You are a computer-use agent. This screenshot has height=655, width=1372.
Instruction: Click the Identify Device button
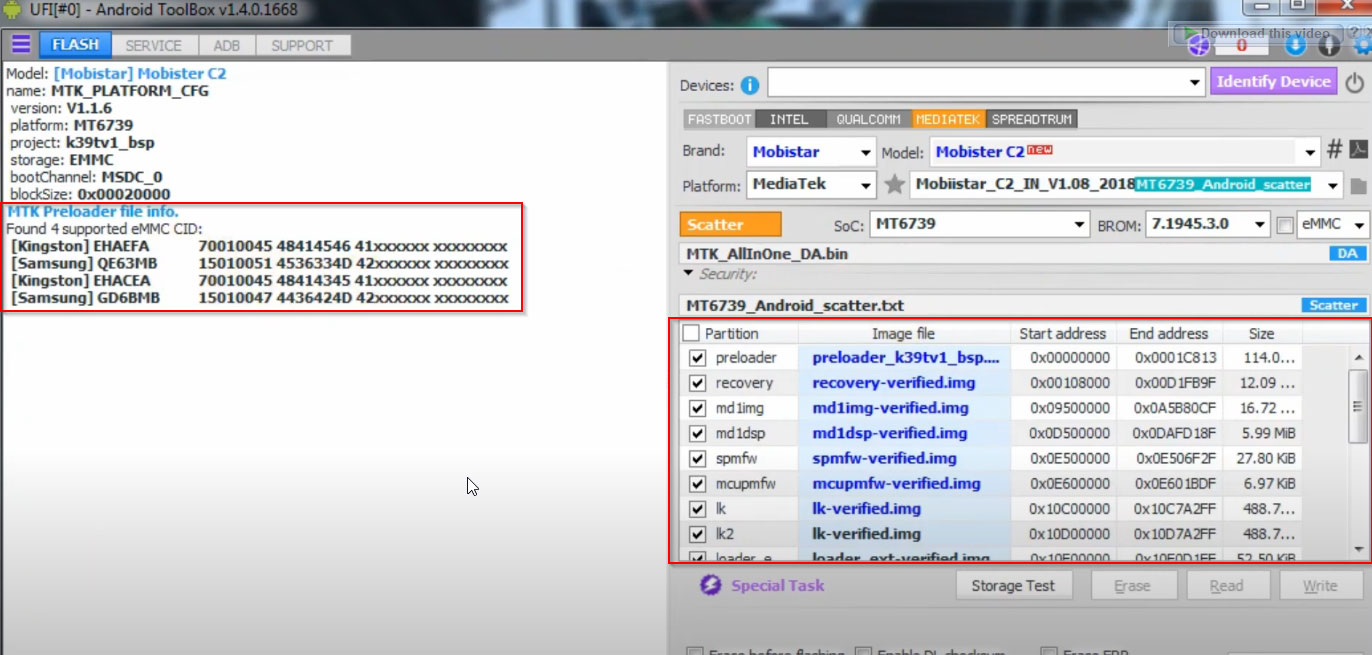[x=1274, y=82]
